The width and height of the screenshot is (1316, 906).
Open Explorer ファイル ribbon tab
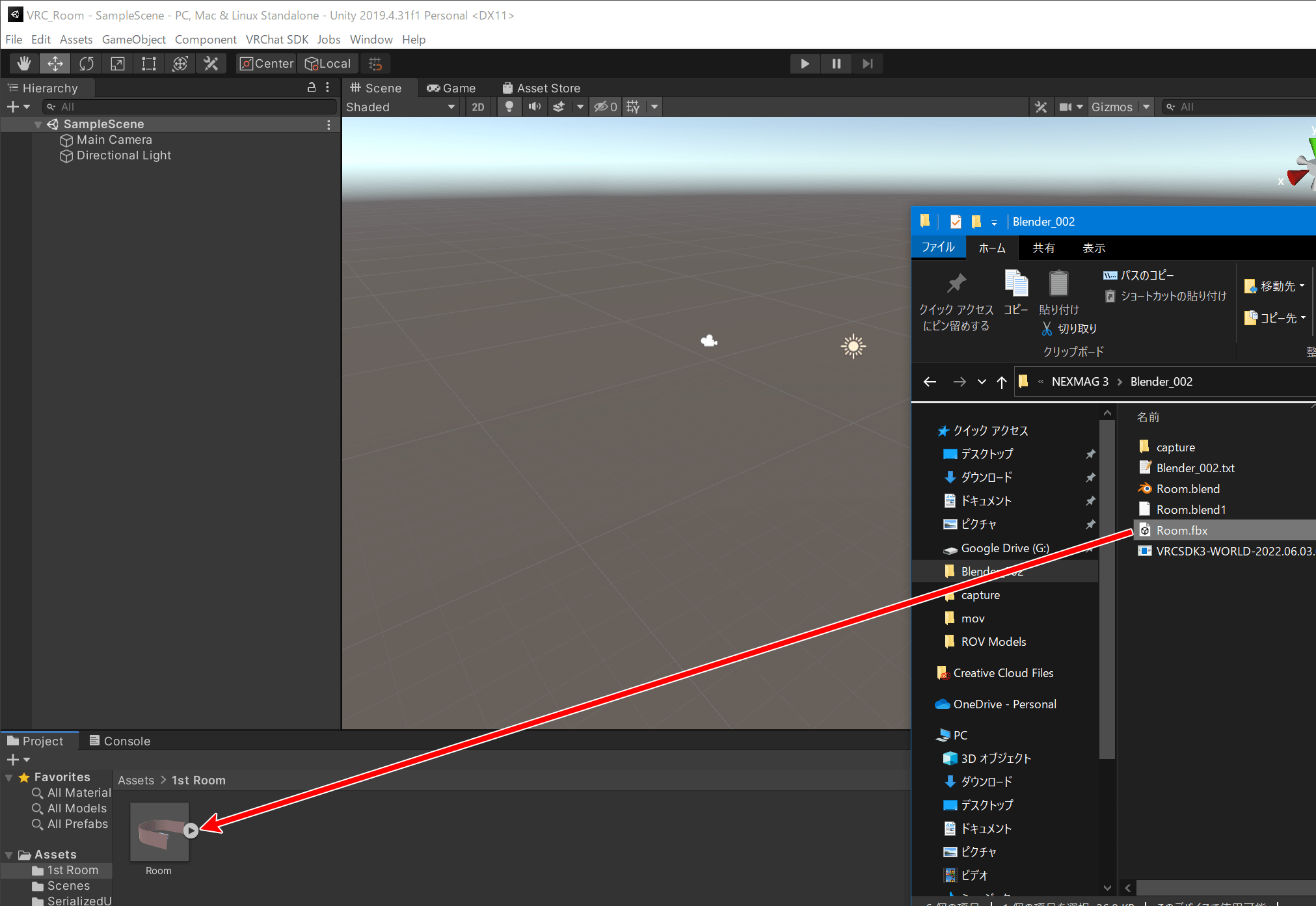938,248
